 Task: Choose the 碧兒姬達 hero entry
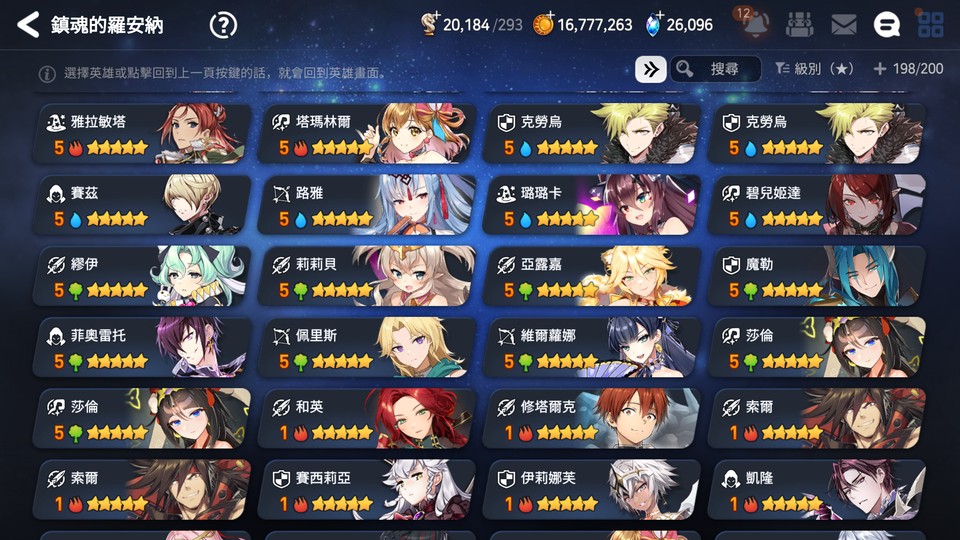(x=817, y=204)
